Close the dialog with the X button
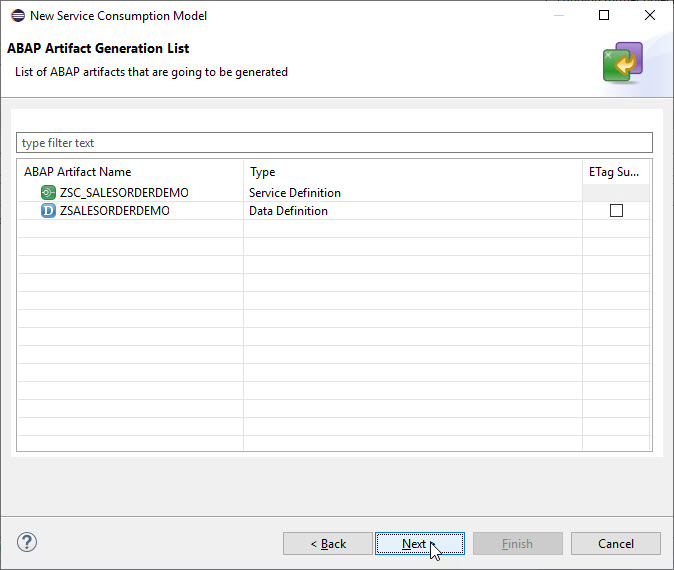Image resolution: width=674 pixels, height=570 pixels. click(x=649, y=16)
